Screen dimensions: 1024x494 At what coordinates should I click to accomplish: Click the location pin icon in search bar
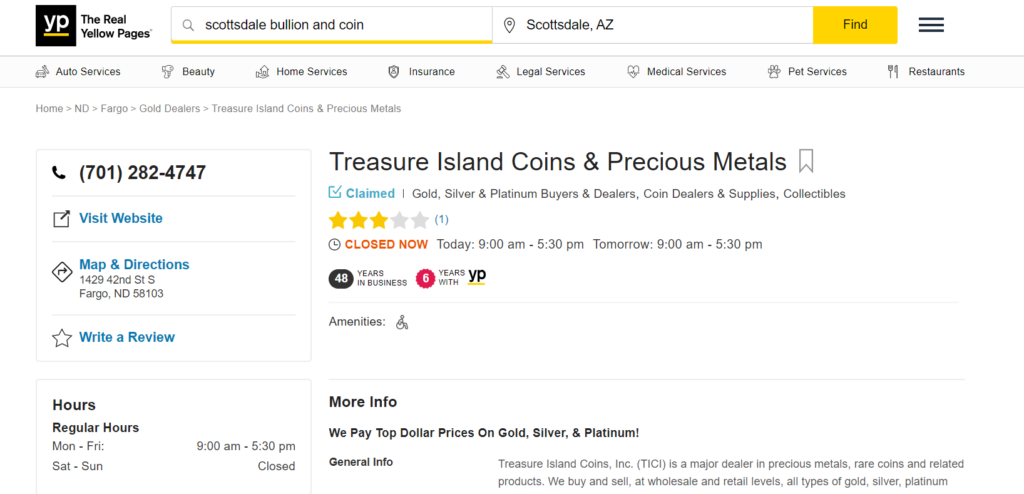point(509,25)
